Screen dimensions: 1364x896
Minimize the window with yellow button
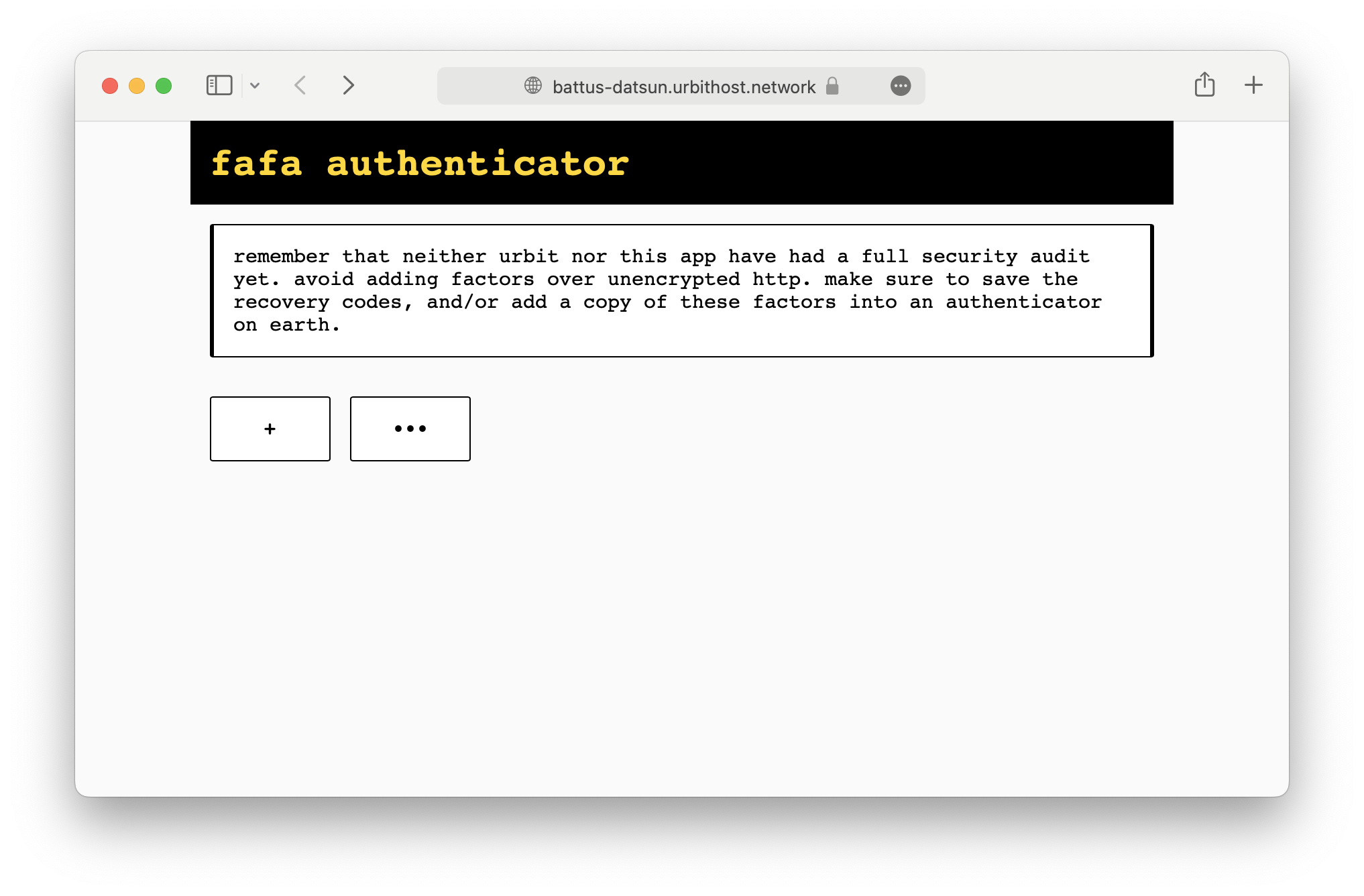pos(137,86)
